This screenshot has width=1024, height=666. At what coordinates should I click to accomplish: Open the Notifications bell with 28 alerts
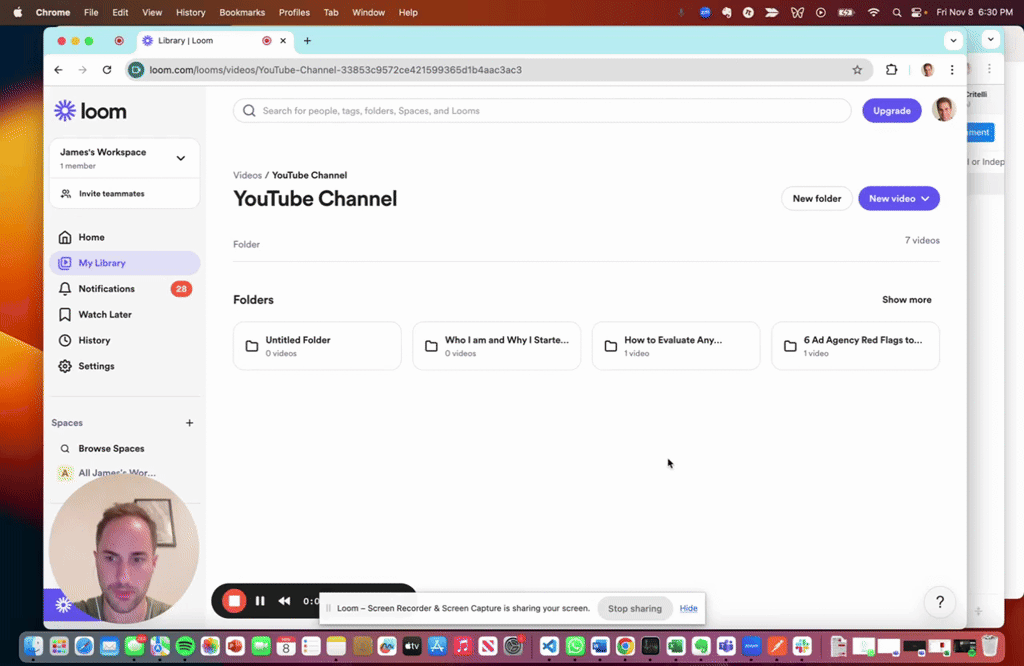[x=107, y=288]
